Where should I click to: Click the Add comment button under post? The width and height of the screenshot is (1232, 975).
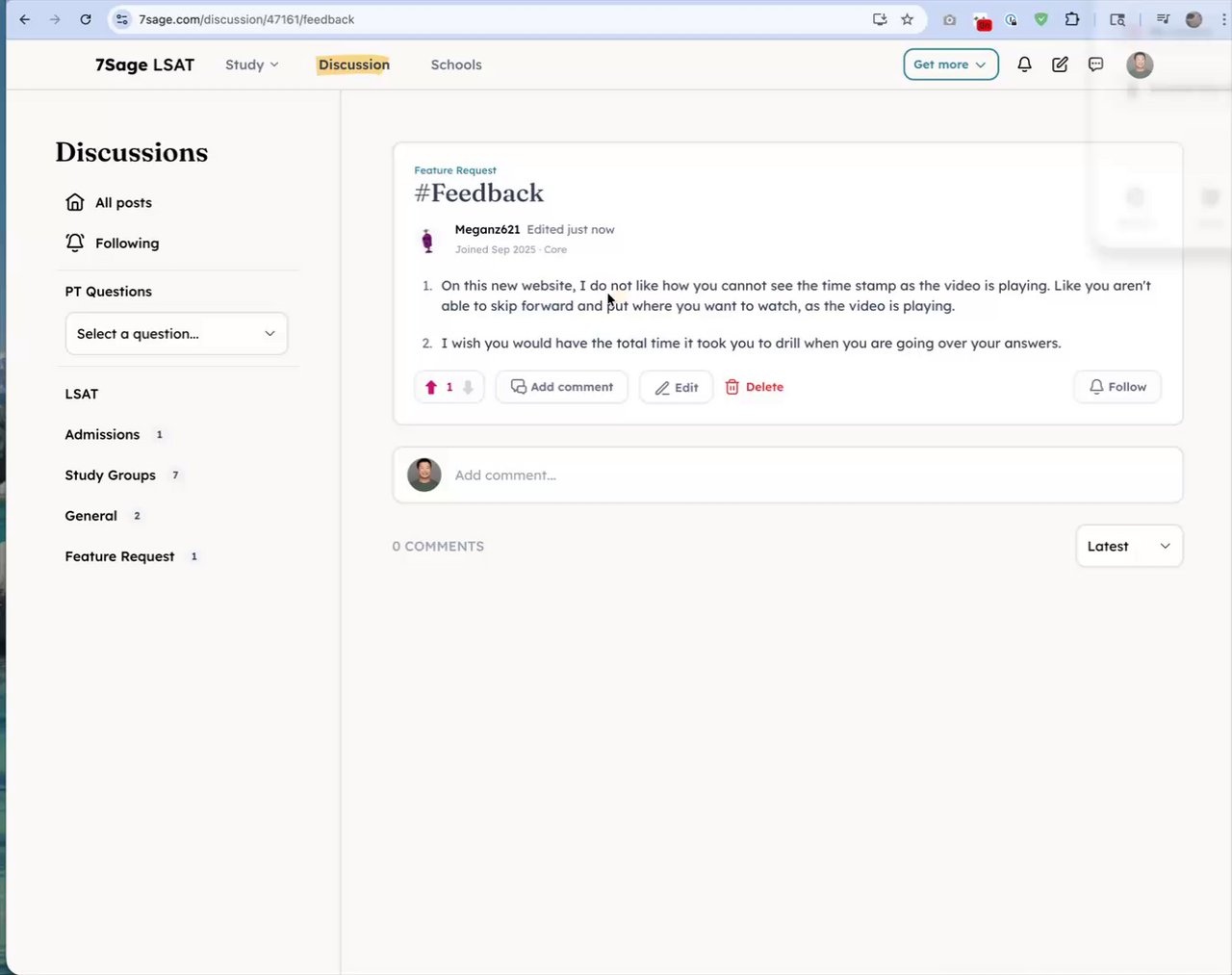(x=562, y=387)
